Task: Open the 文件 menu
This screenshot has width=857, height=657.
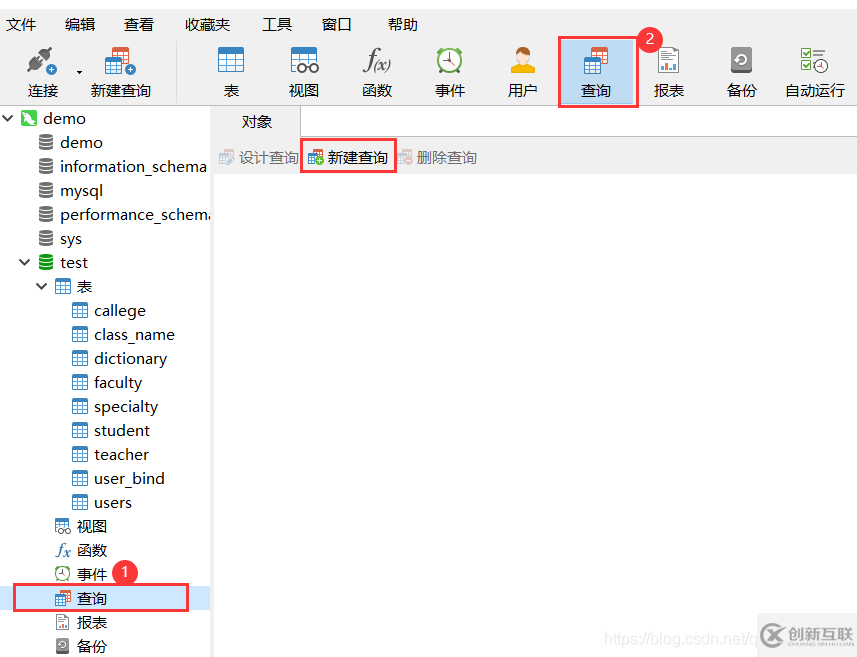Action: [21, 25]
